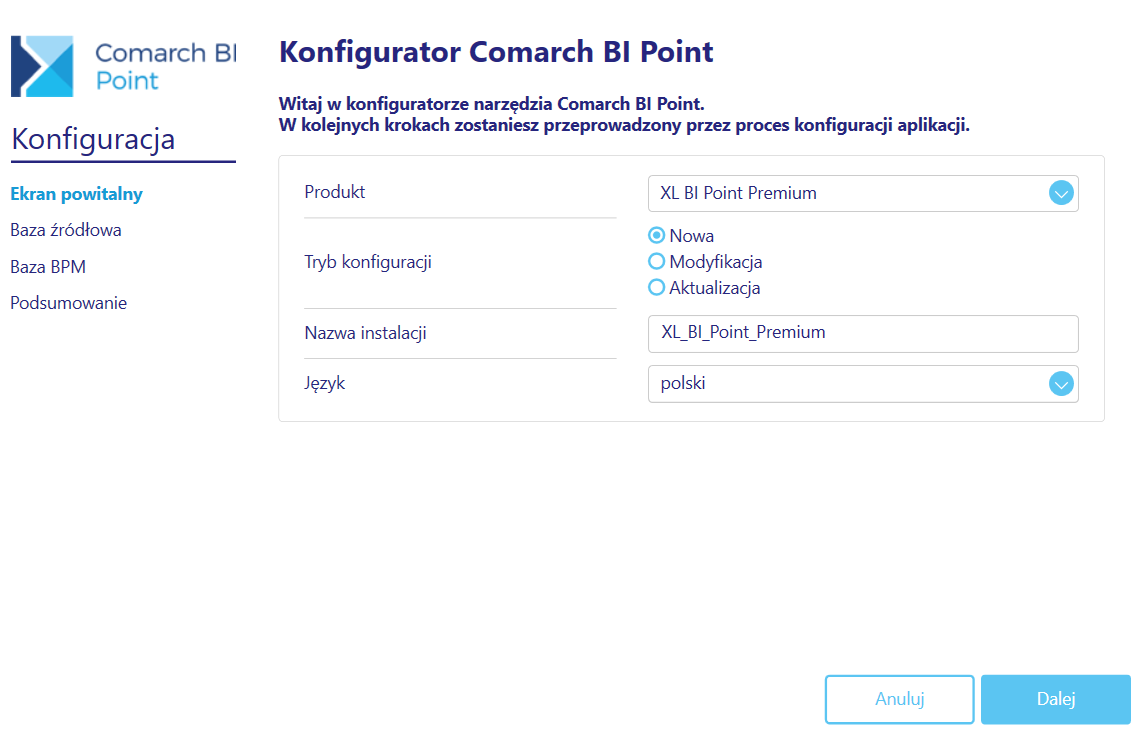Expand the Język combo box showing polski
Image resolution: width=1137 pixels, height=734 pixels.
coord(863,384)
